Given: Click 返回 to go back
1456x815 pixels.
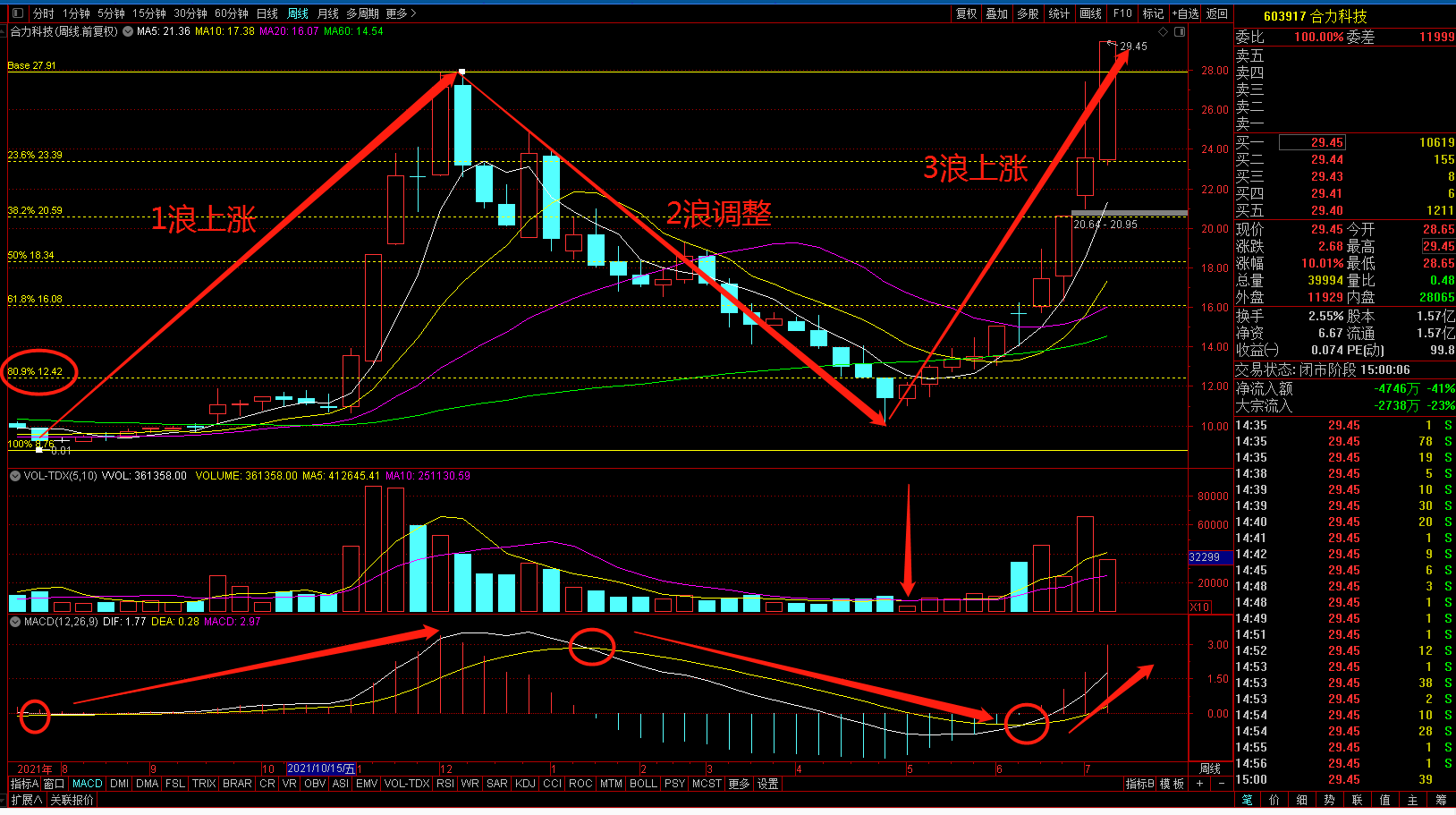Looking at the screenshot, I should (1217, 13).
